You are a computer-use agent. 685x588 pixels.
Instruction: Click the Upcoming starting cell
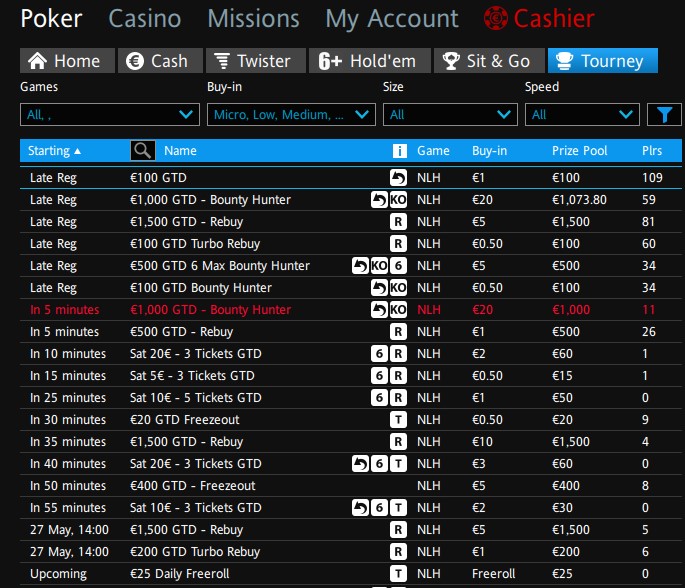58,574
